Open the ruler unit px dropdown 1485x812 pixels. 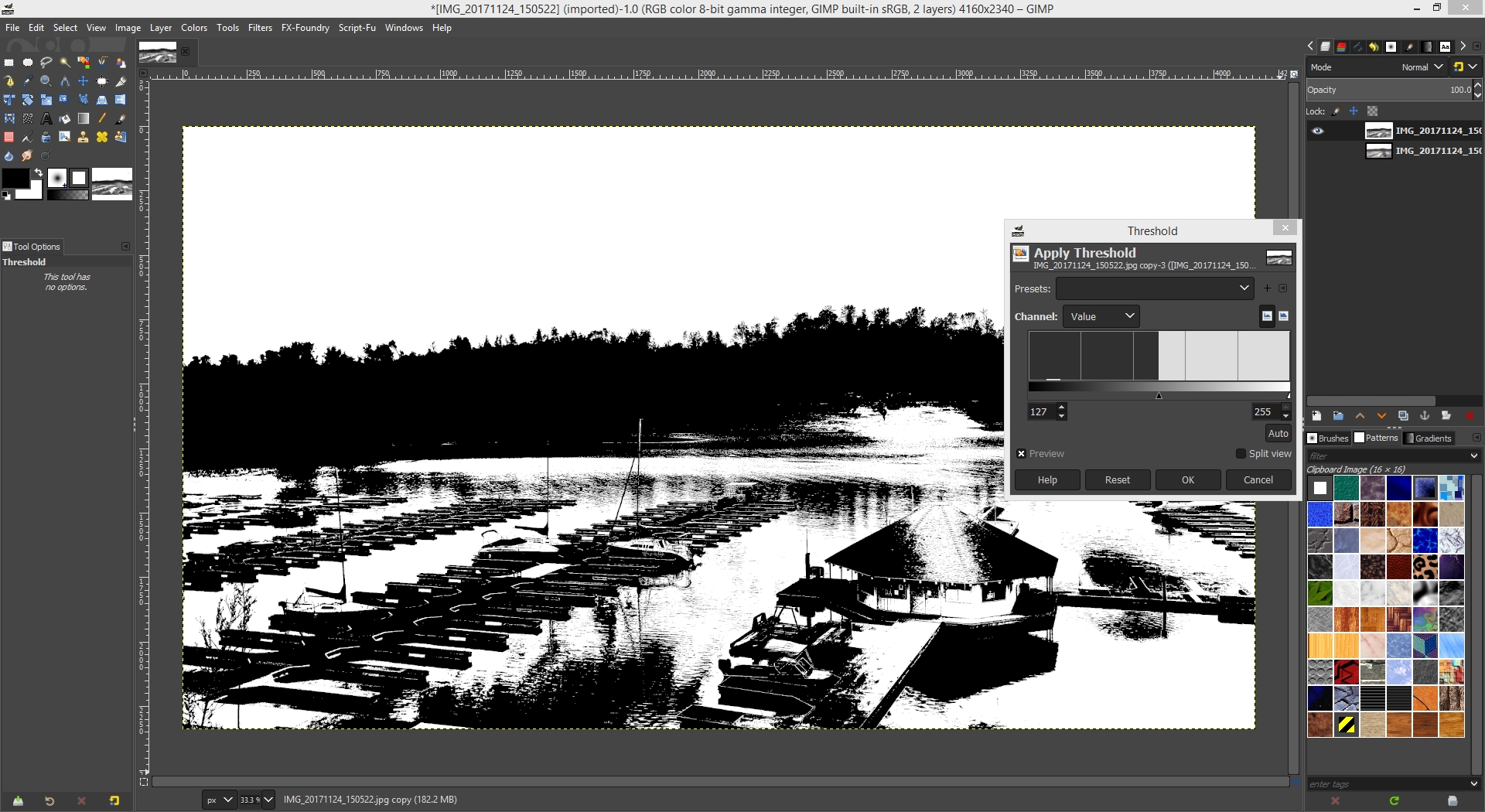219,800
